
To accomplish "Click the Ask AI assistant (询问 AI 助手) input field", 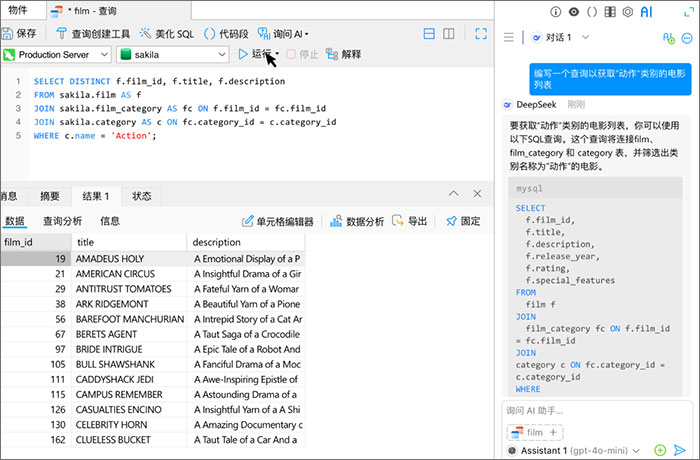I will click(x=596, y=410).
